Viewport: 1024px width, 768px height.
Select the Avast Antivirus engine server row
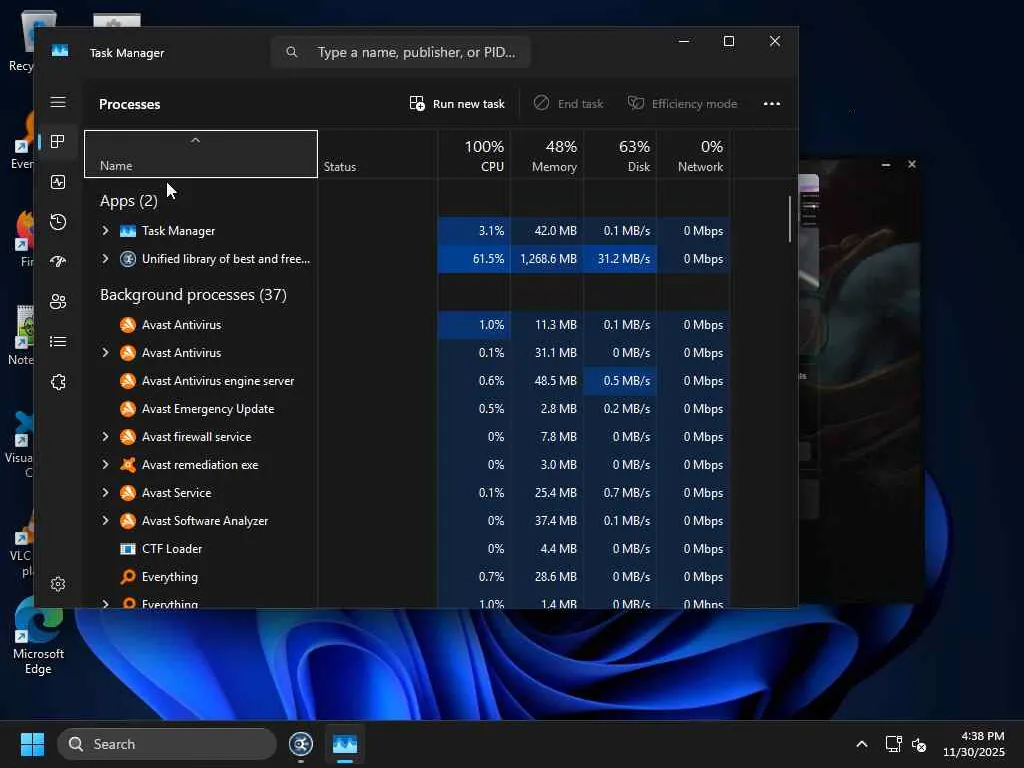coord(408,381)
